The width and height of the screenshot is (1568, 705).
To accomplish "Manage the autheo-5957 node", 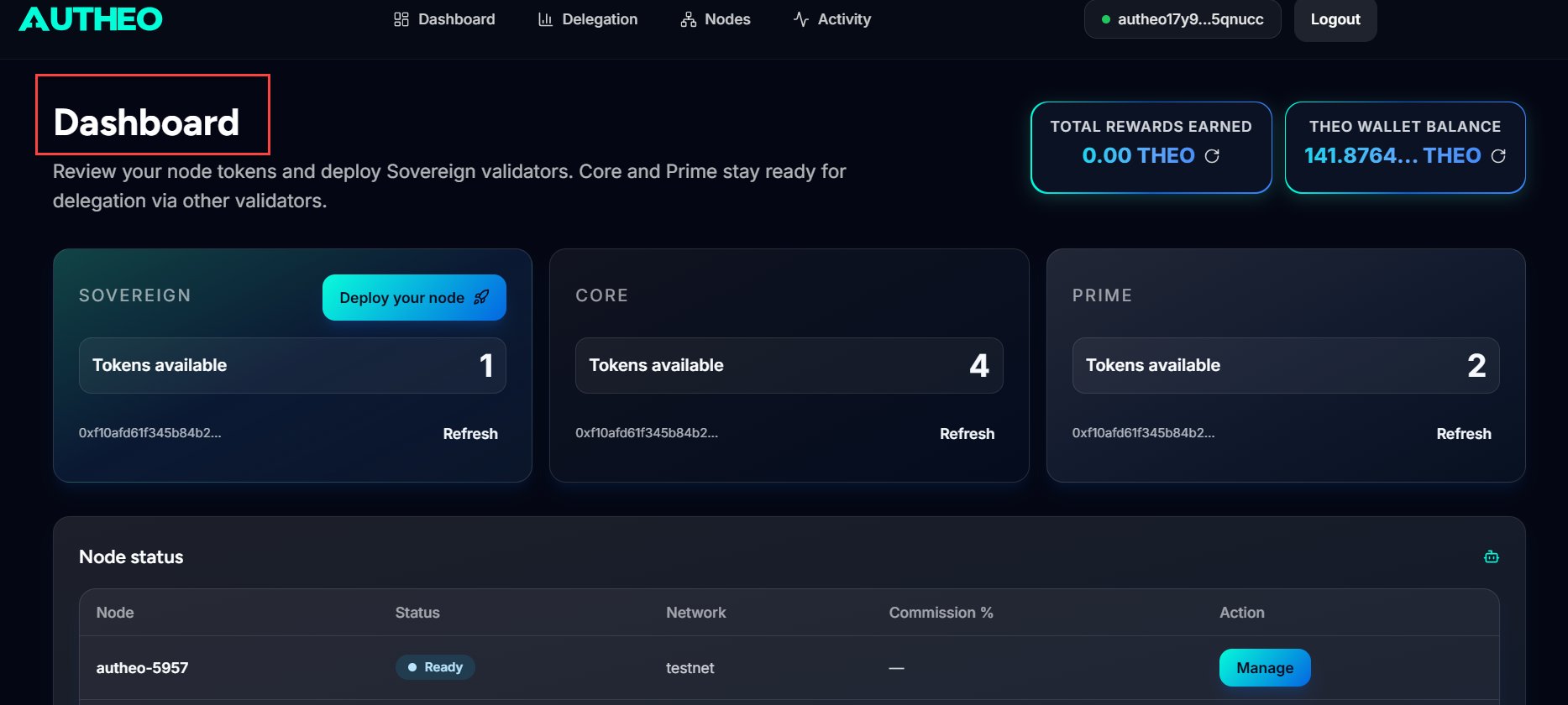I will (x=1265, y=668).
